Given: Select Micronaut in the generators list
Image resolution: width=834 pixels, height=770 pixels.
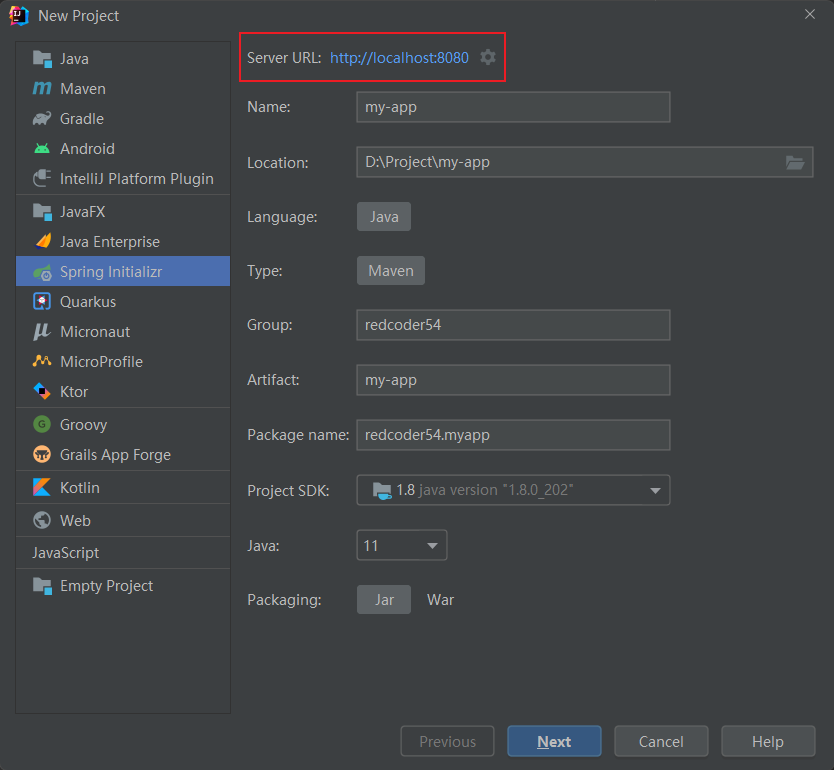Looking at the screenshot, I should point(123,332).
